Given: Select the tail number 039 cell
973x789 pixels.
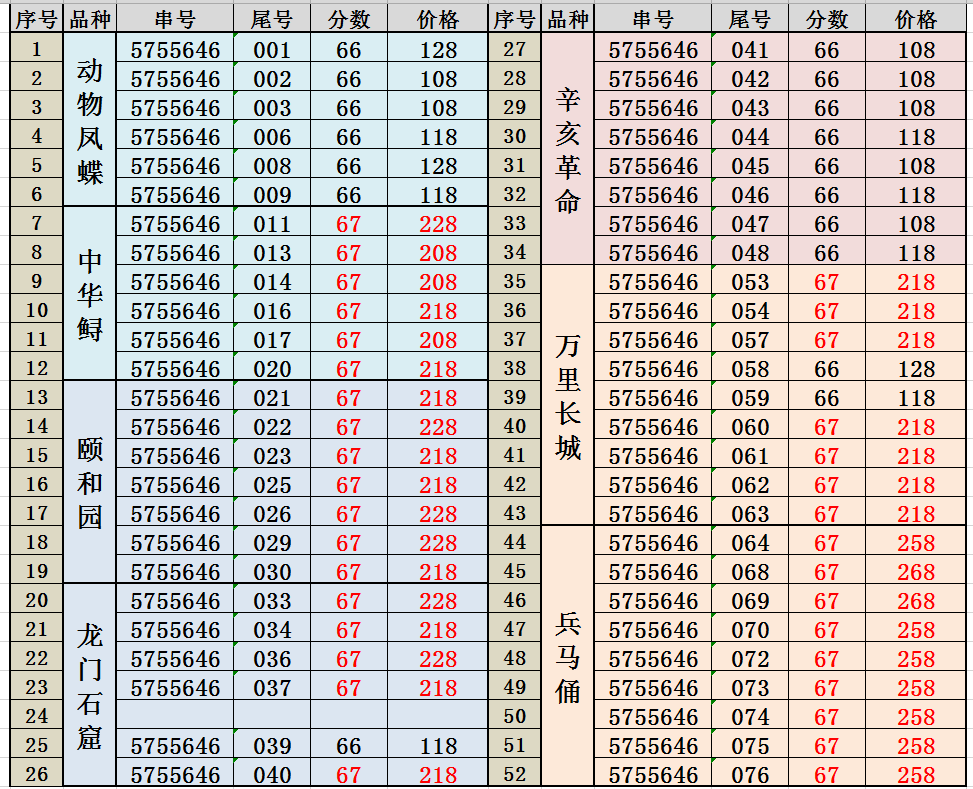Looking at the screenshot, I should click(x=271, y=746).
